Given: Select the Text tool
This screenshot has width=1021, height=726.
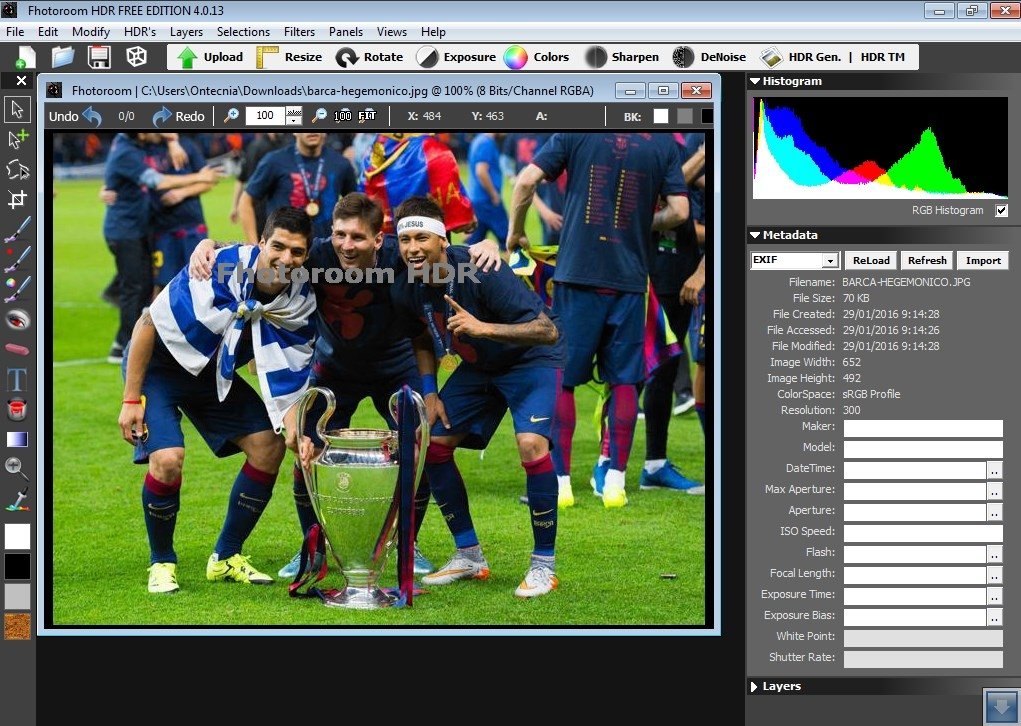Looking at the screenshot, I should pos(18,379).
